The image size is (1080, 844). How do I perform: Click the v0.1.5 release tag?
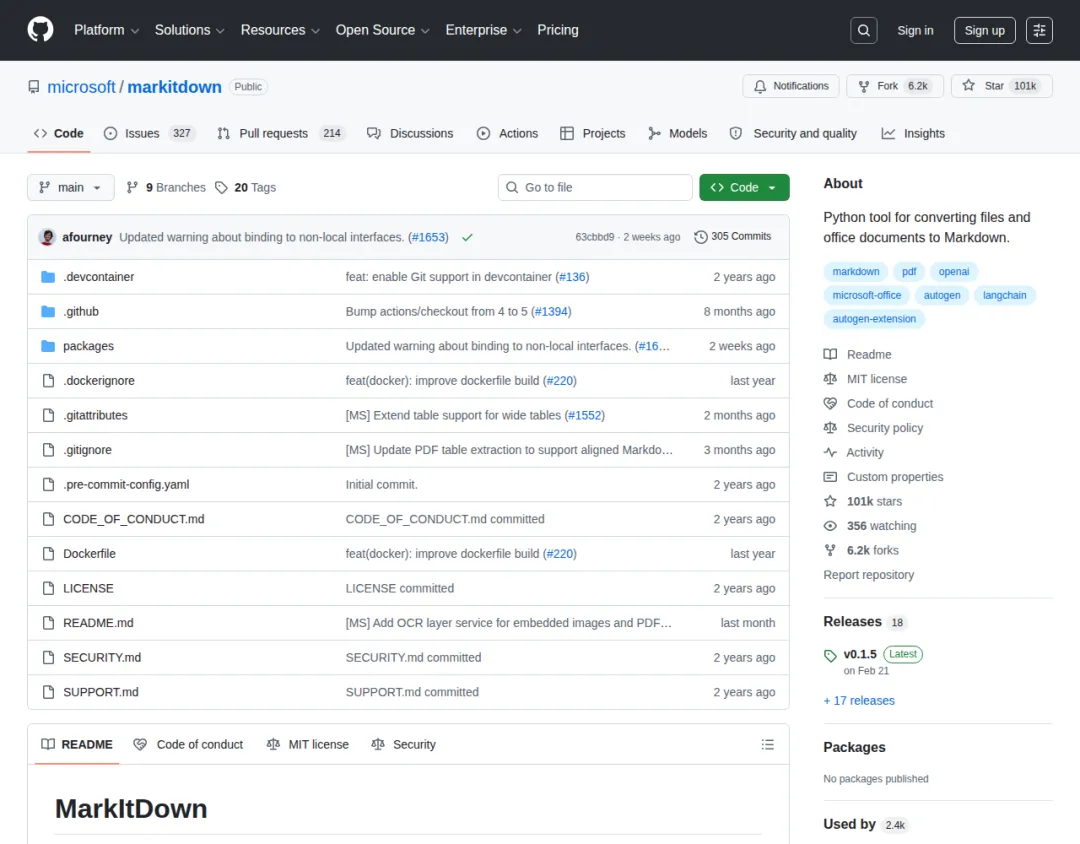coord(860,654)
